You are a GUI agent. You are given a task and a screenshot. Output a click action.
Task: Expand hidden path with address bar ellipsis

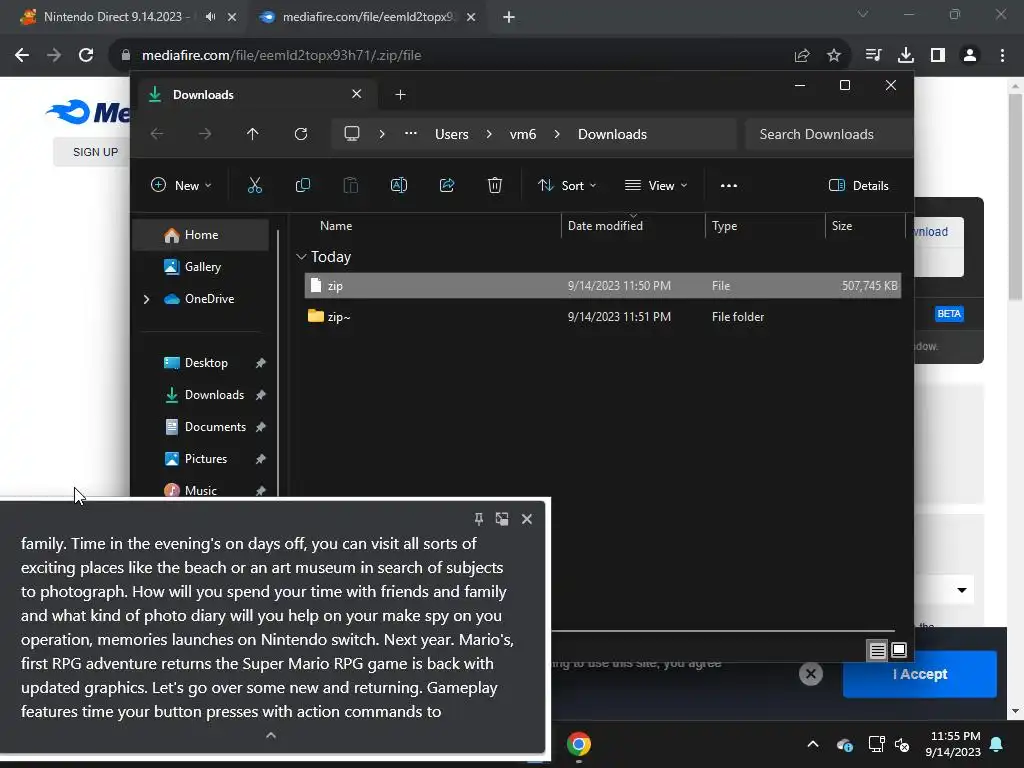(411, 133)
